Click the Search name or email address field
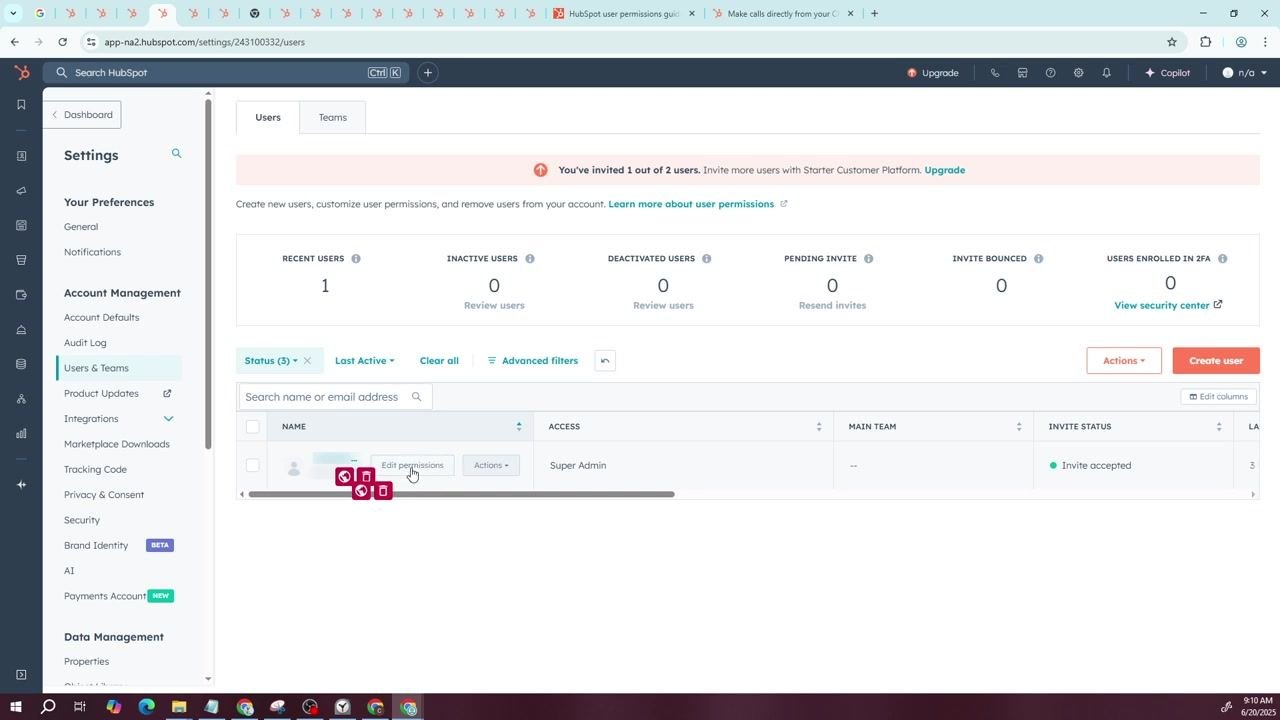The width and height of the screenshot is (1280, 720). (335, 397)
